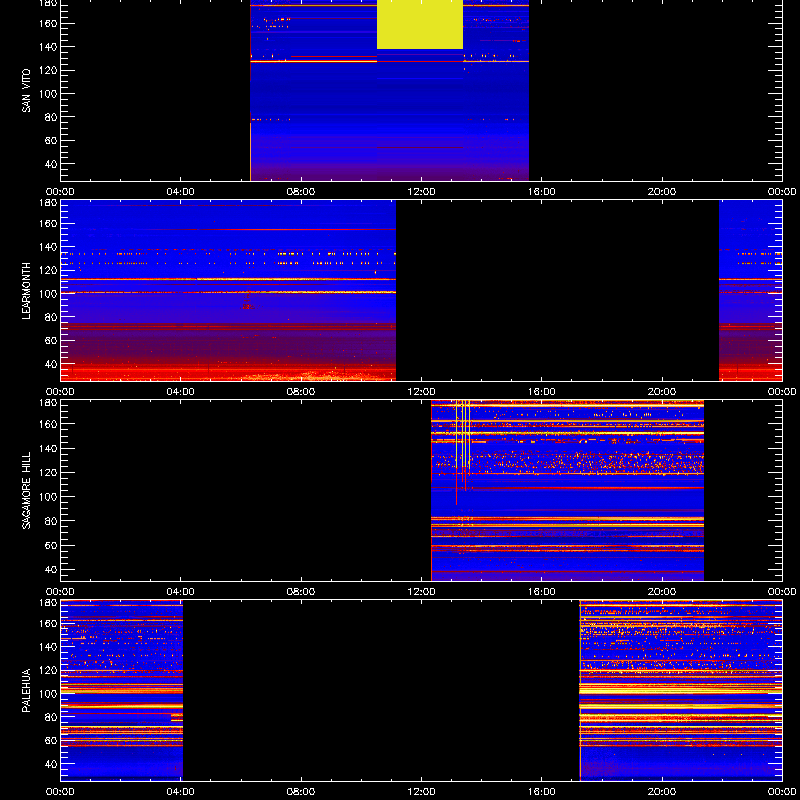Click Learmonth's 16:00 time tick label
The image size is (800, 800).
coord(542,392)
